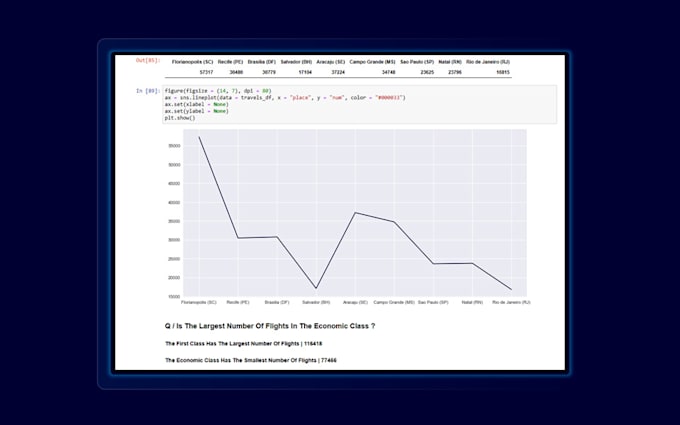The height and width of the screenshot is (425, 680).
Task: Select the Sao Paulo (SP) table column header
Action: point(417,62)
